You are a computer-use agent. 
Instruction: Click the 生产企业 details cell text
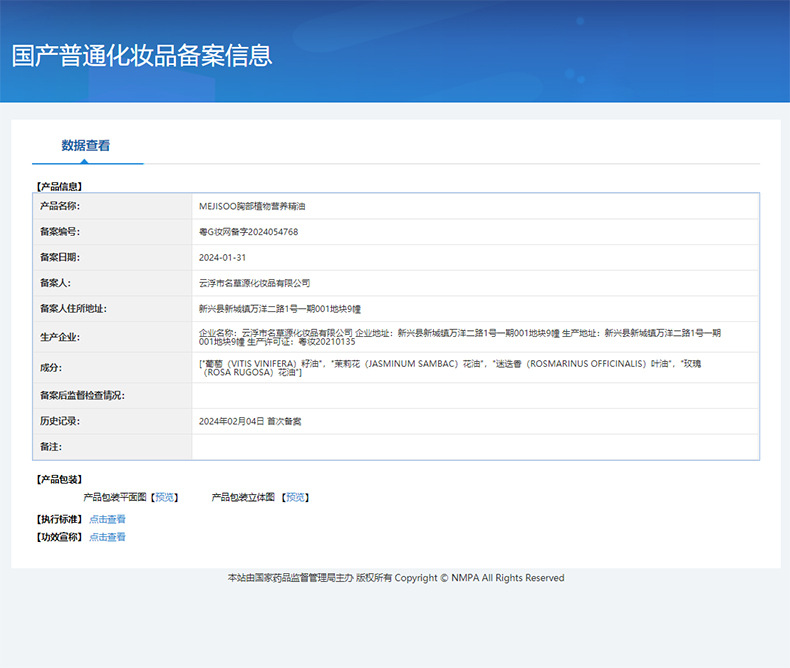pos(459,337)
